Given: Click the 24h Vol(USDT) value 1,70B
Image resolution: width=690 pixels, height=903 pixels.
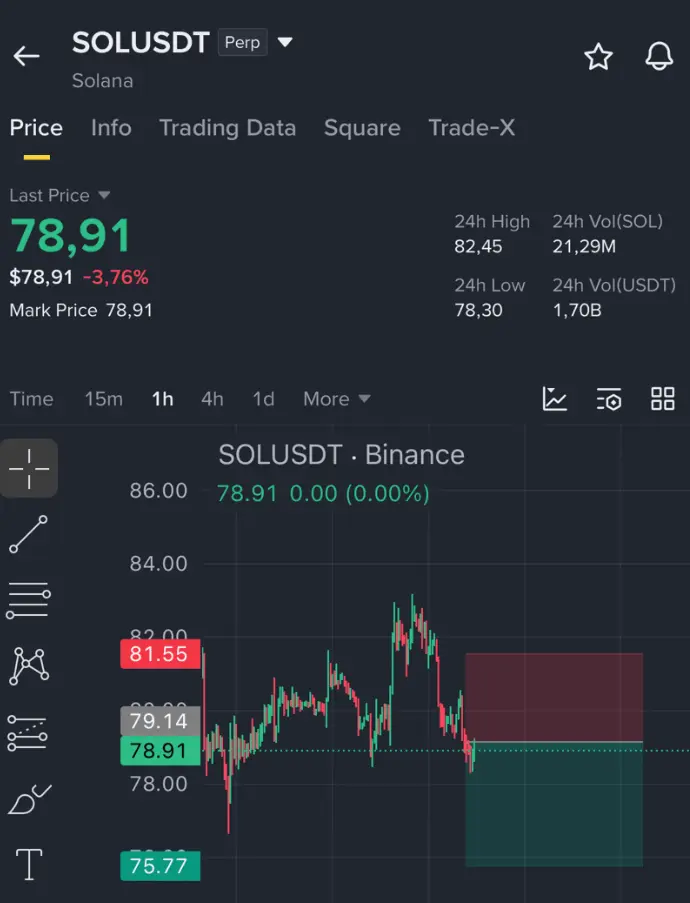Looking at the screenshot, I should point(577,310).
